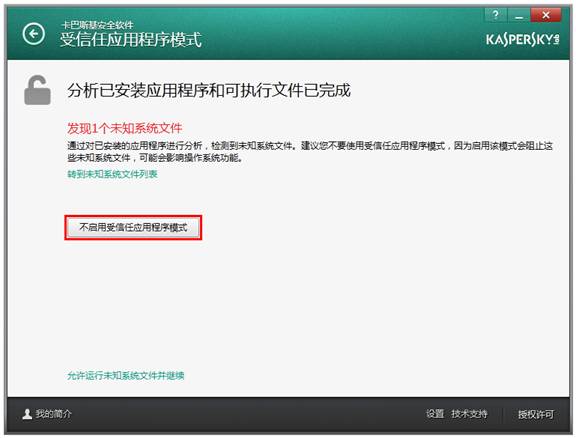Go back using the circled arrow icon
Image resolution: width=576 pixels, height=438 pixels.
tap(34, 34)
